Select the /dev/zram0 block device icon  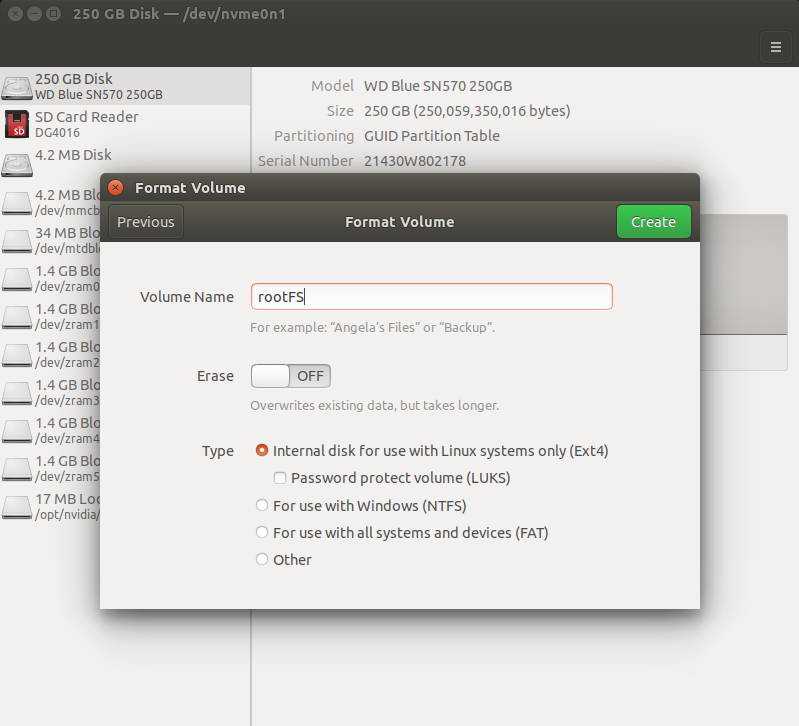17,279
